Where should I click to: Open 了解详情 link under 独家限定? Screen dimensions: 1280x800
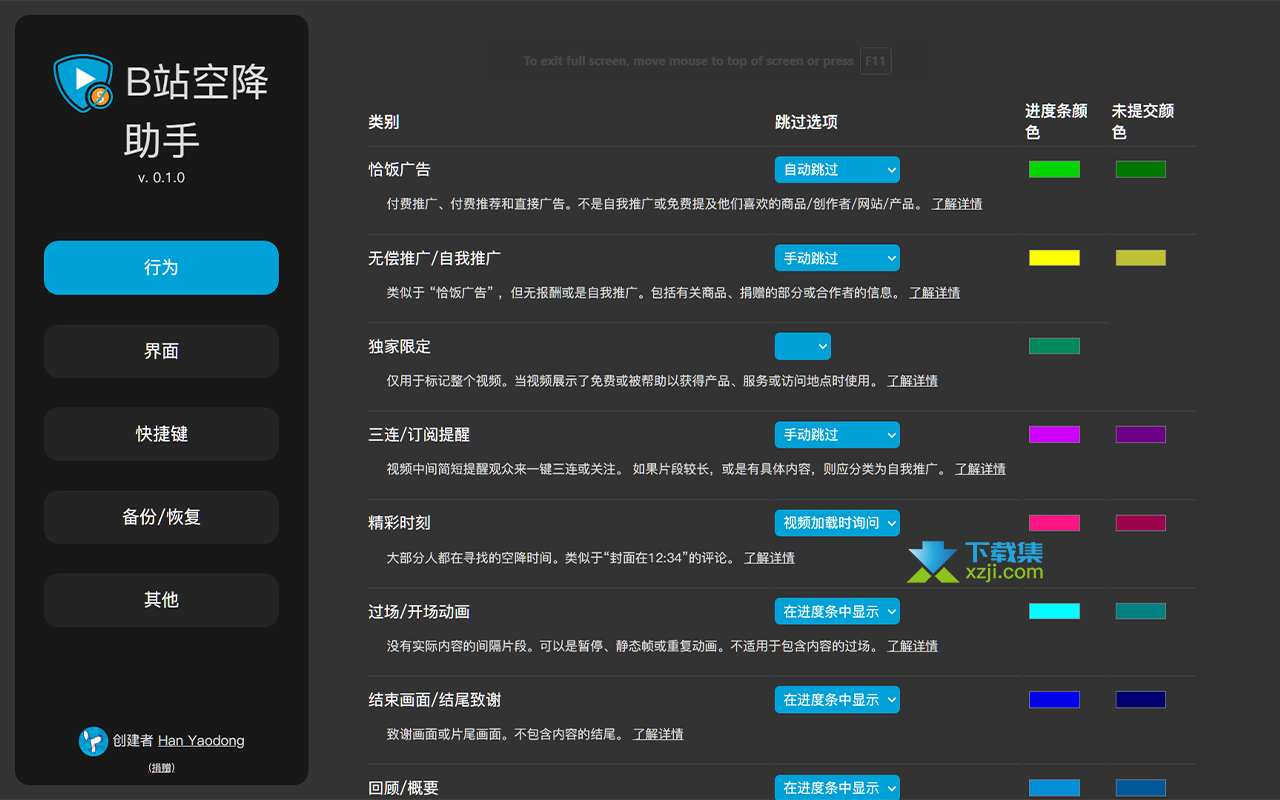[913, 381]
